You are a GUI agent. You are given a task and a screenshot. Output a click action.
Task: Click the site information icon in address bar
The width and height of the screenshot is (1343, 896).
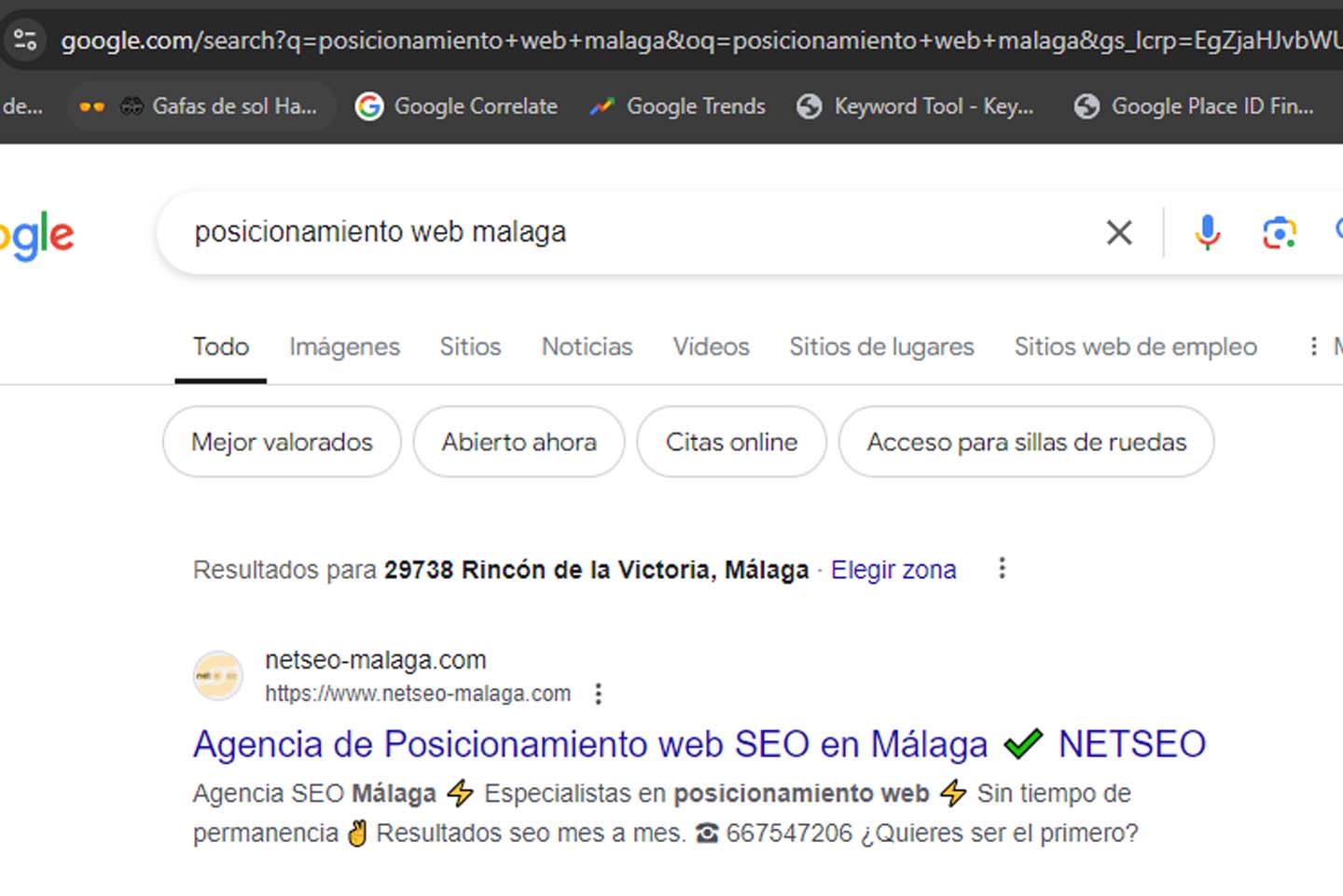pos(25,40)
